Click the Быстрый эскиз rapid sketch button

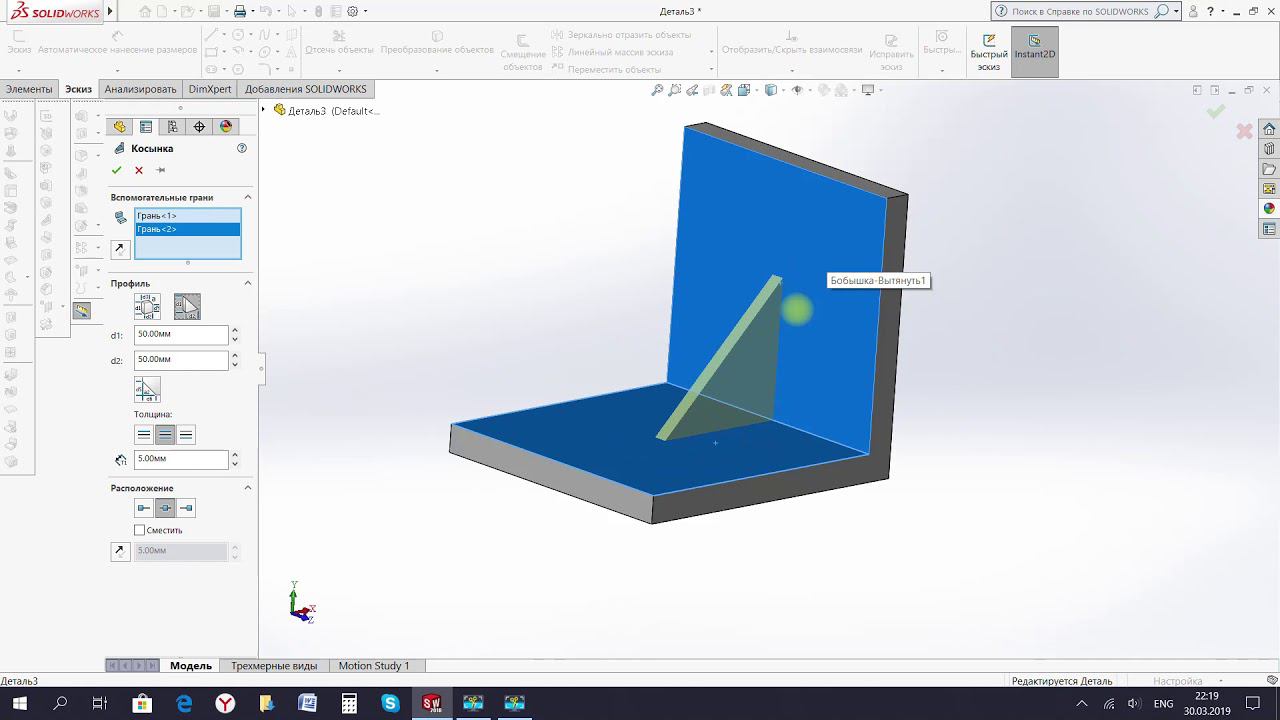point(989,52)
